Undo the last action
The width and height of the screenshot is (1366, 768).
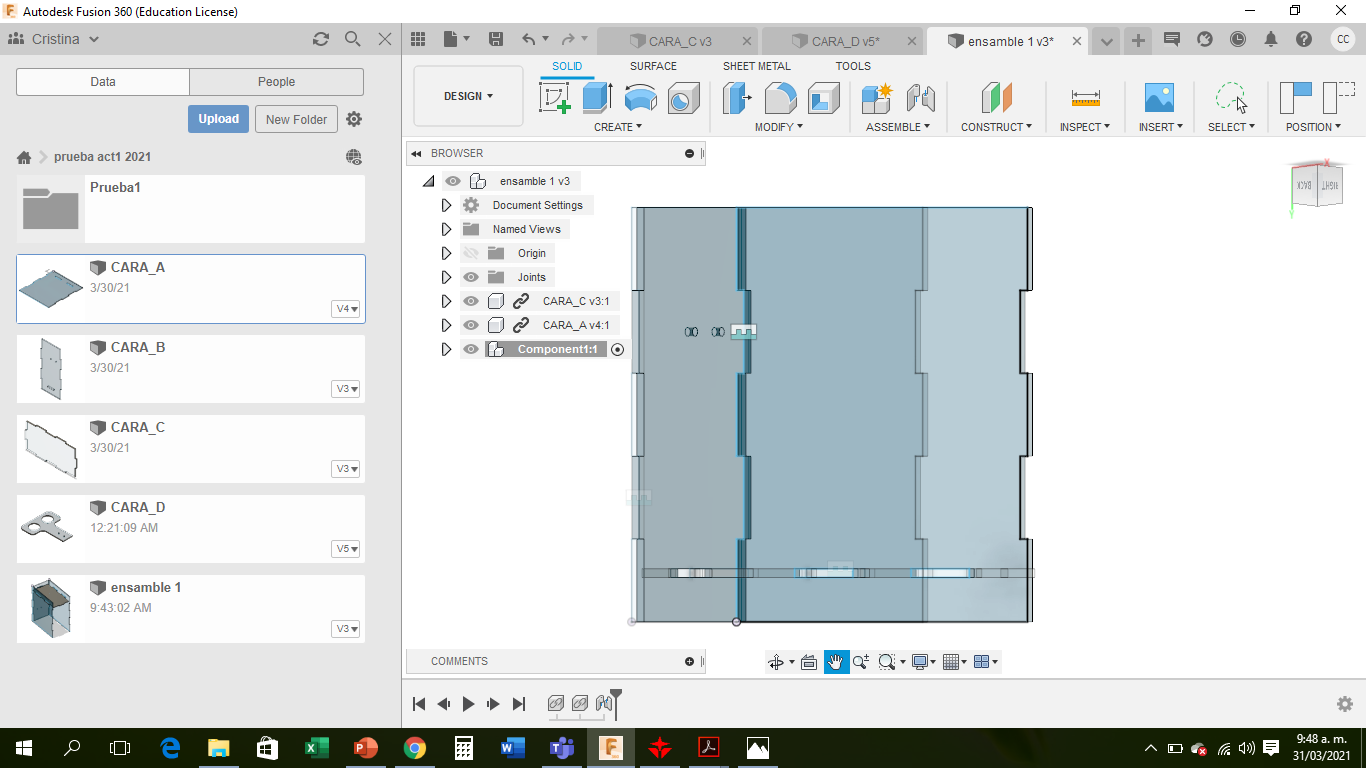529,39
